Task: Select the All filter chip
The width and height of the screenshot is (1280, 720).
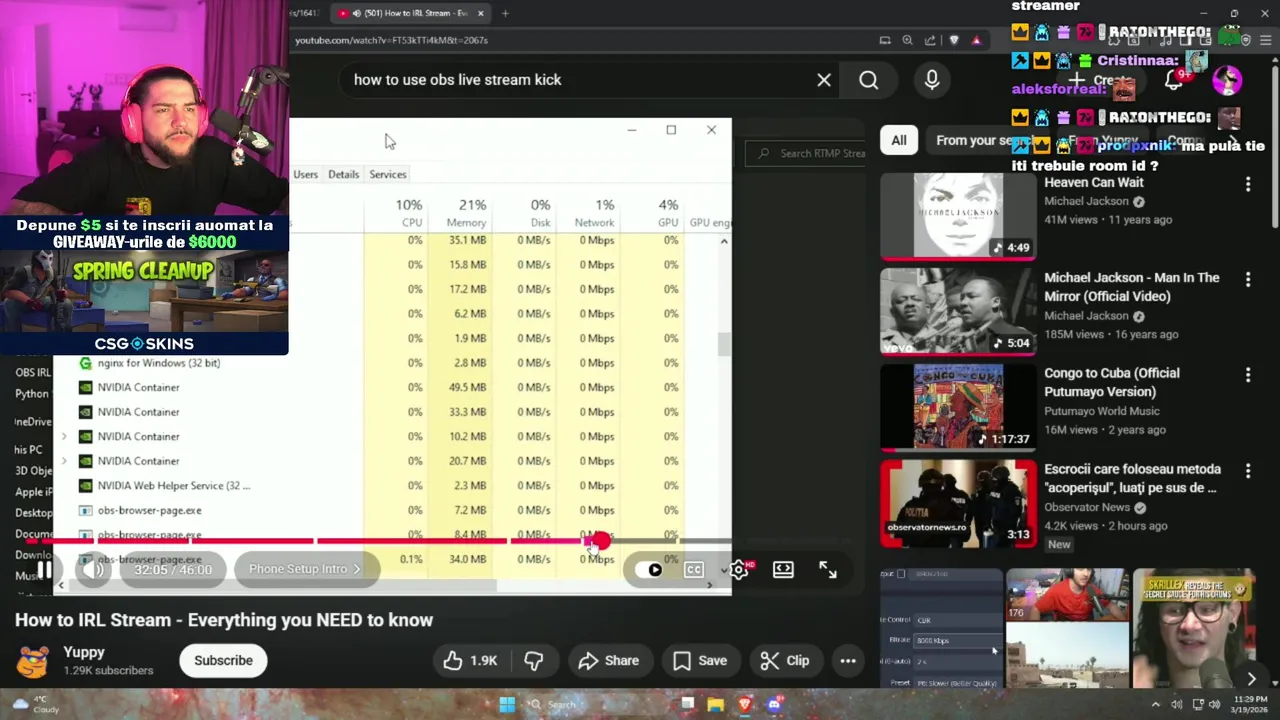Action: (899, 141)
